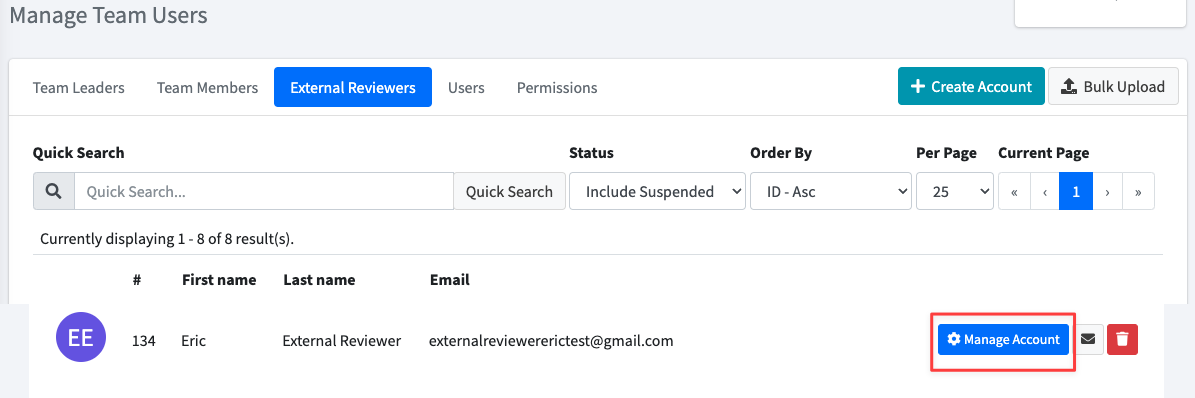
Task: Click the magnifying glass search icon
Action: (53, 191)
